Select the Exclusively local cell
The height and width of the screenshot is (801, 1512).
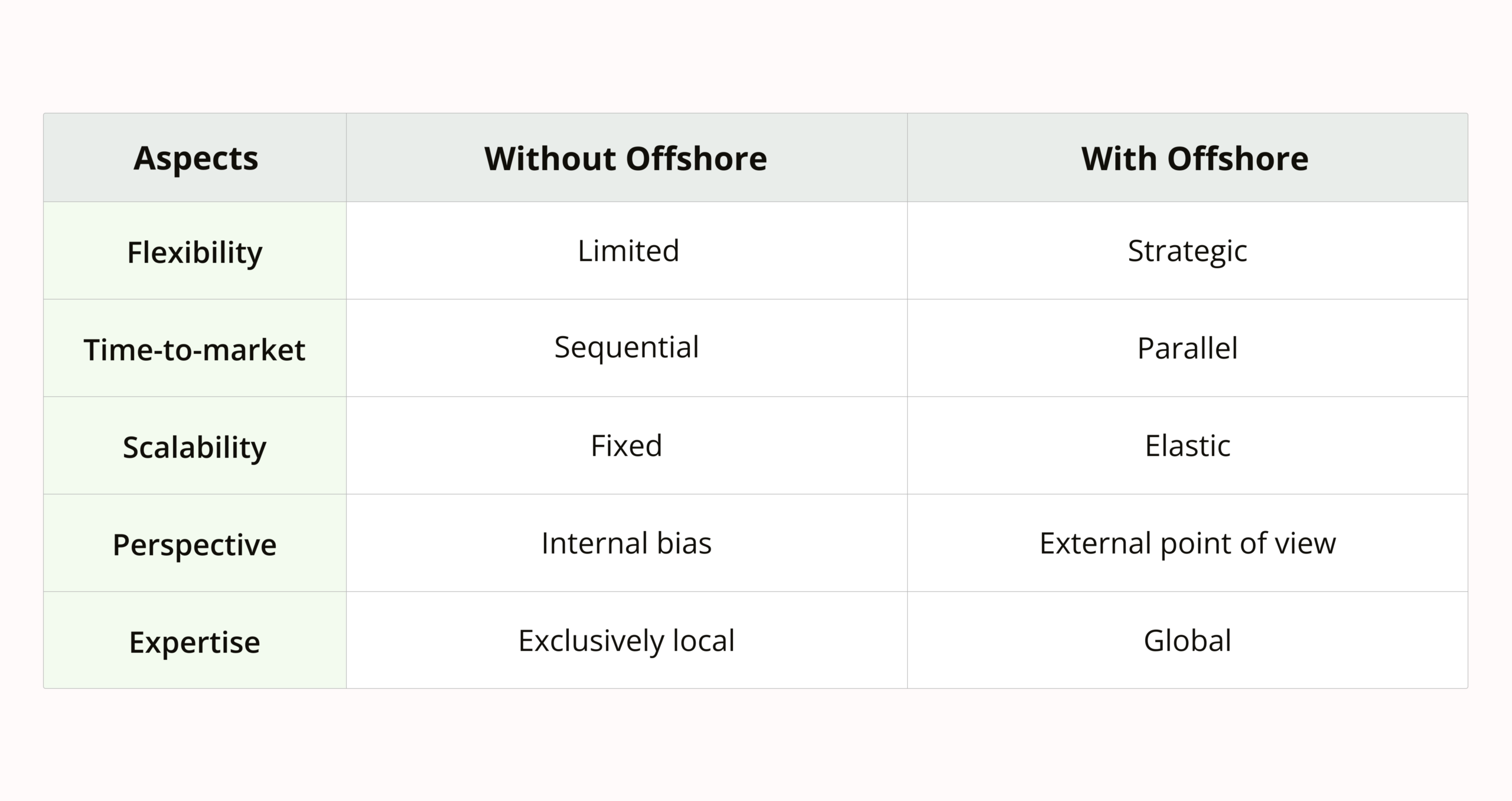pos(626,640)
